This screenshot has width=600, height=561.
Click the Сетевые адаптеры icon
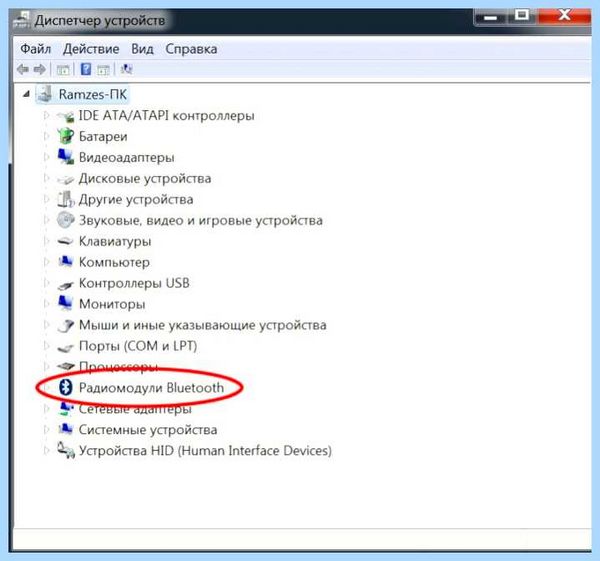(x=65, y=409)
